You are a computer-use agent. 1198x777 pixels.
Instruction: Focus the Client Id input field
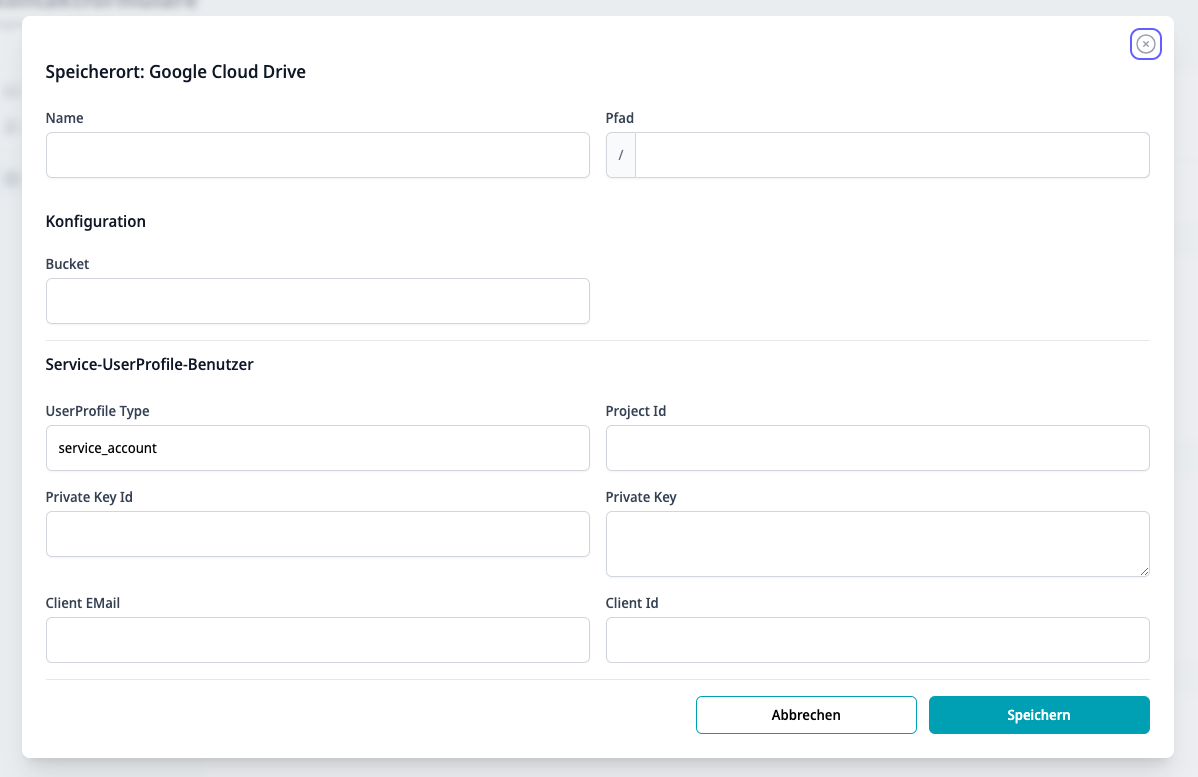click(878, 640)
